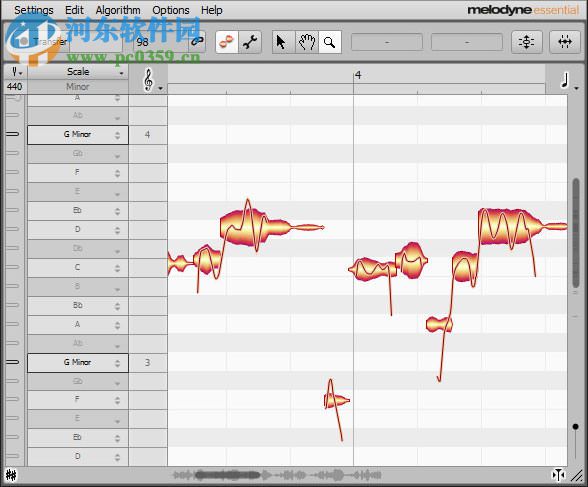Open the Algorithm menu
Image resolution: width=588 pixels, height=487 pixels.
tap(118, 10)
